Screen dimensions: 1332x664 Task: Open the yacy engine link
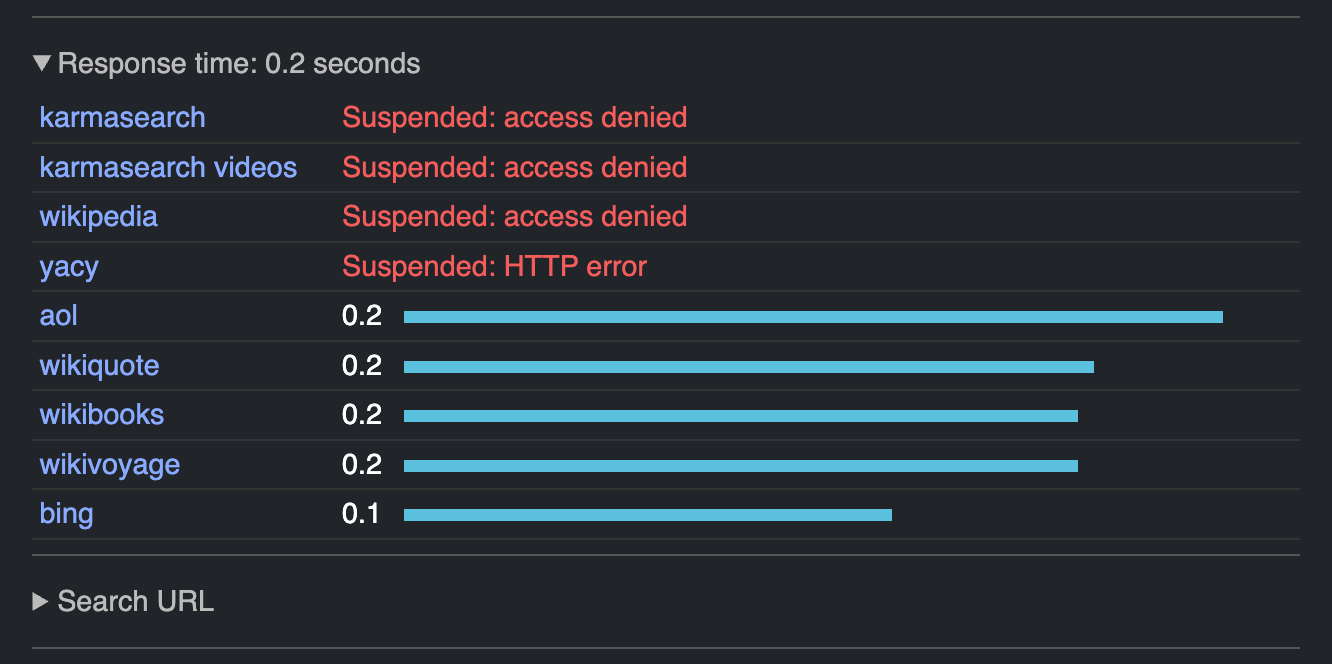point(69,266)
